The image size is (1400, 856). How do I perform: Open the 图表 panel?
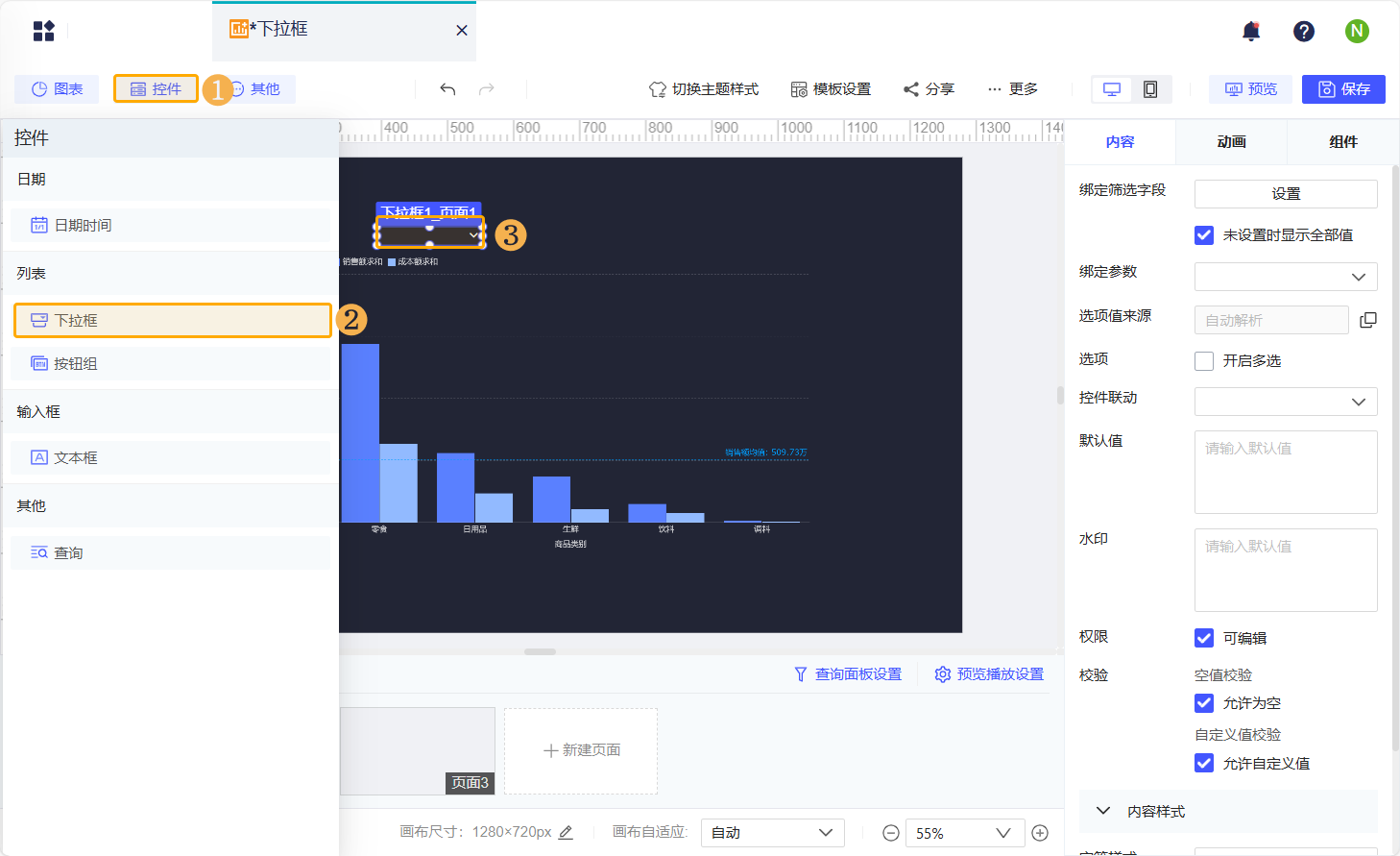point(58,89)
